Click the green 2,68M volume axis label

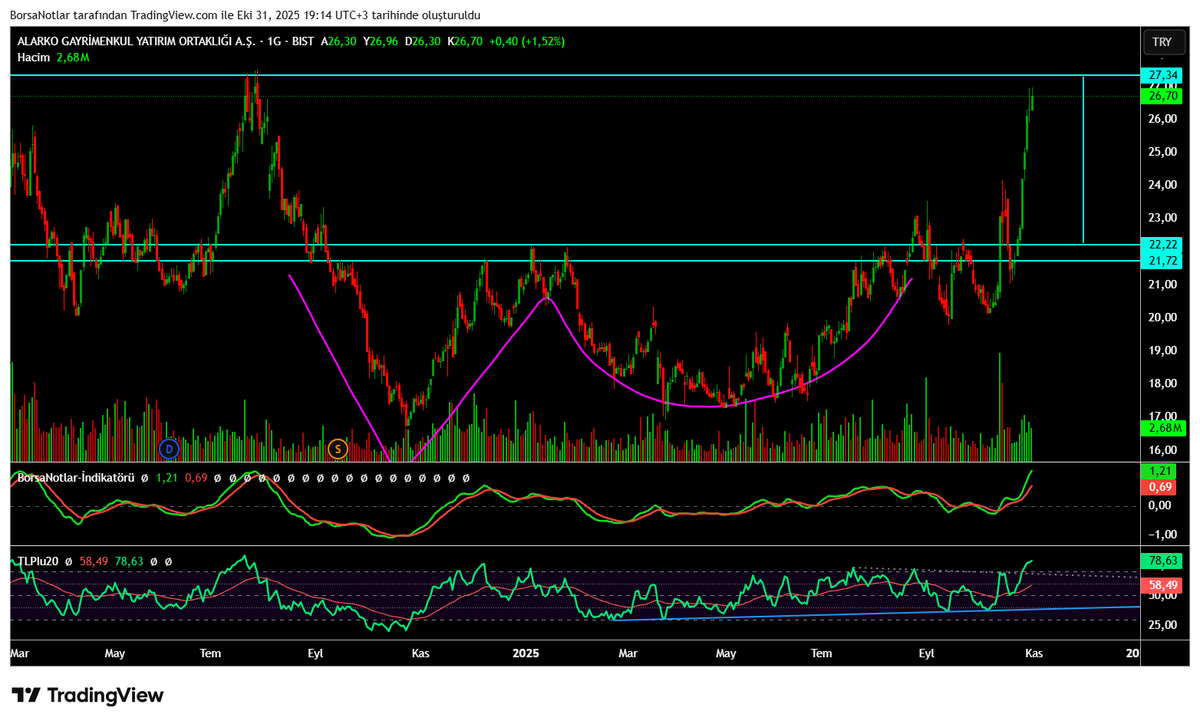1162,428
